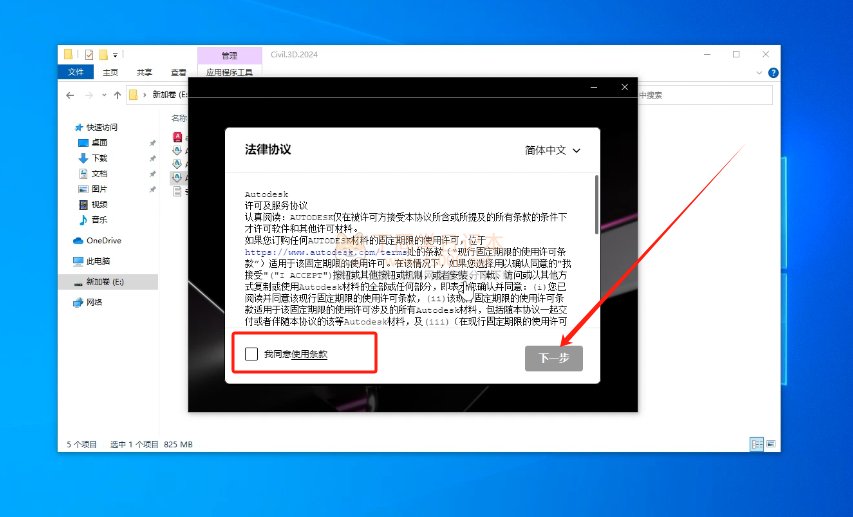Switch to the 主页 ribbon tab

(110, 72)
